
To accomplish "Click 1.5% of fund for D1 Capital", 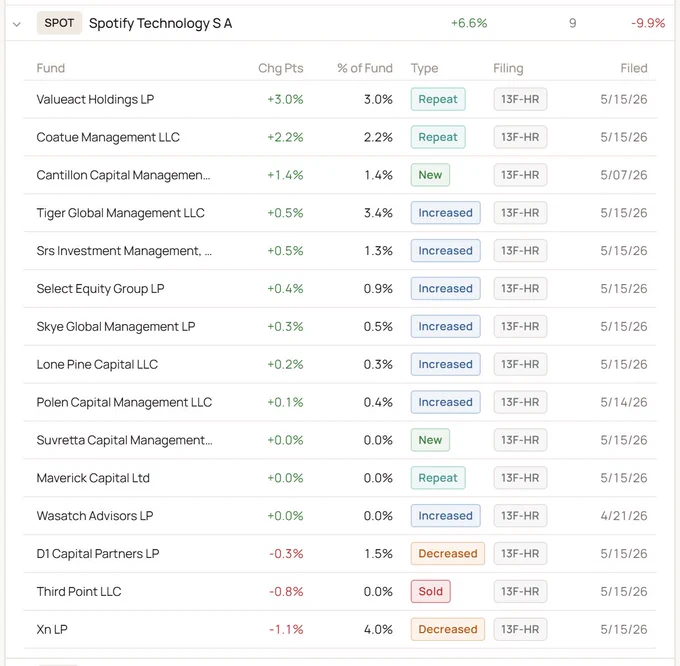I will pyautogui.click(x=378, y=554).
